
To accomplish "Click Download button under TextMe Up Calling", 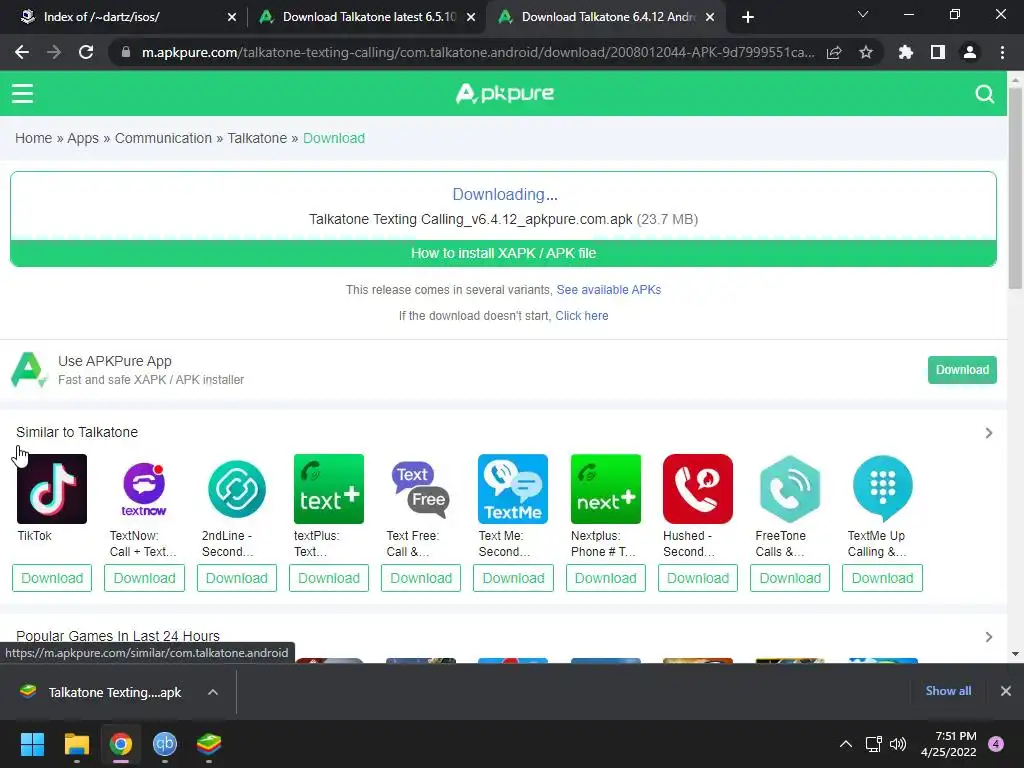I will tap(882, 578).
